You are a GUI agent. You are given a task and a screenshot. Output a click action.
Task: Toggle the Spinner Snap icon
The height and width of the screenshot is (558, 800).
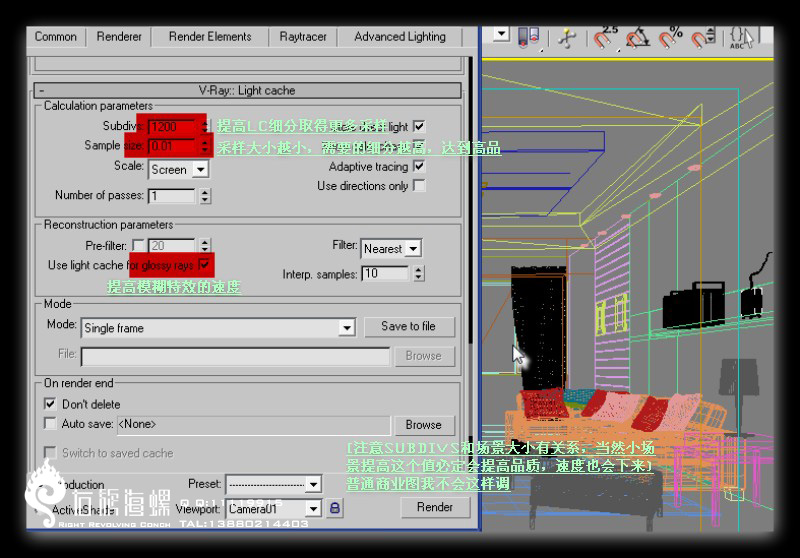tap(704, 38)
